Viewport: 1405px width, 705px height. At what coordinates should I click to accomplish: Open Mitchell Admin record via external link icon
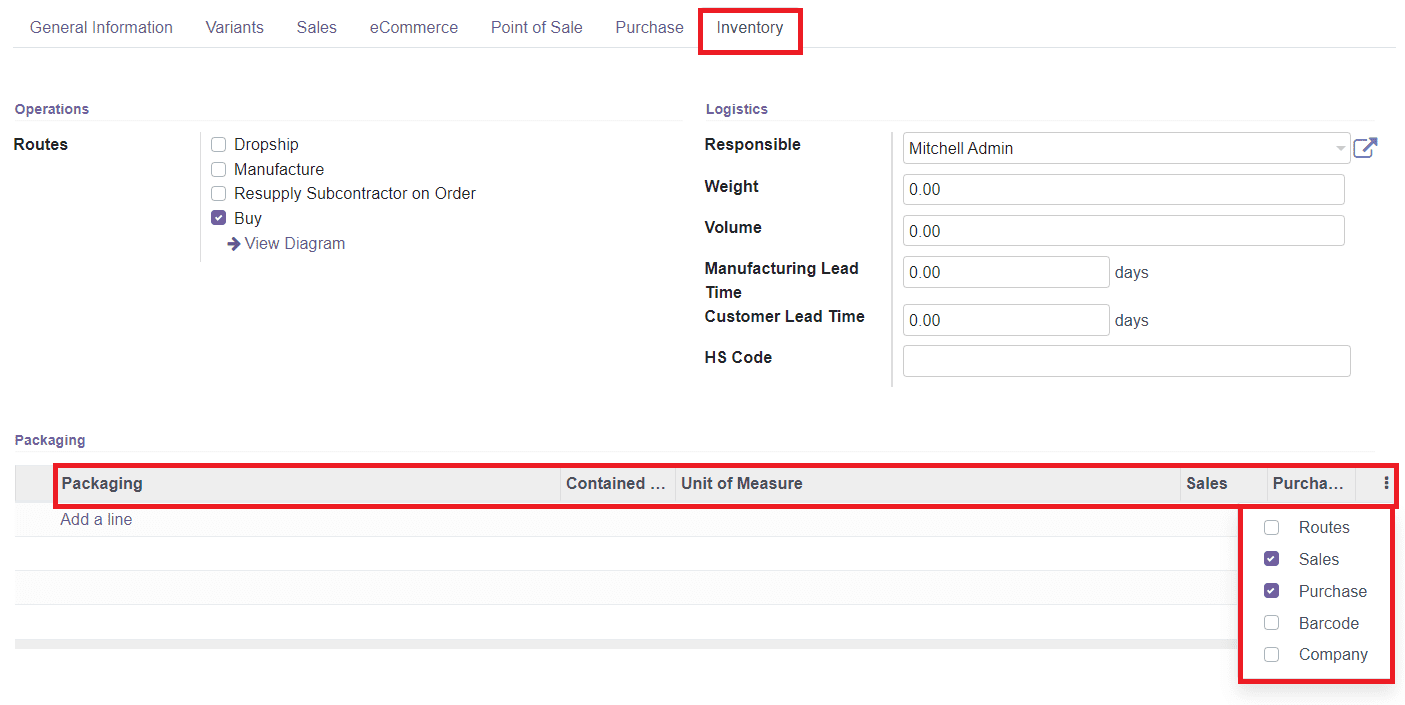(1365, 146)
